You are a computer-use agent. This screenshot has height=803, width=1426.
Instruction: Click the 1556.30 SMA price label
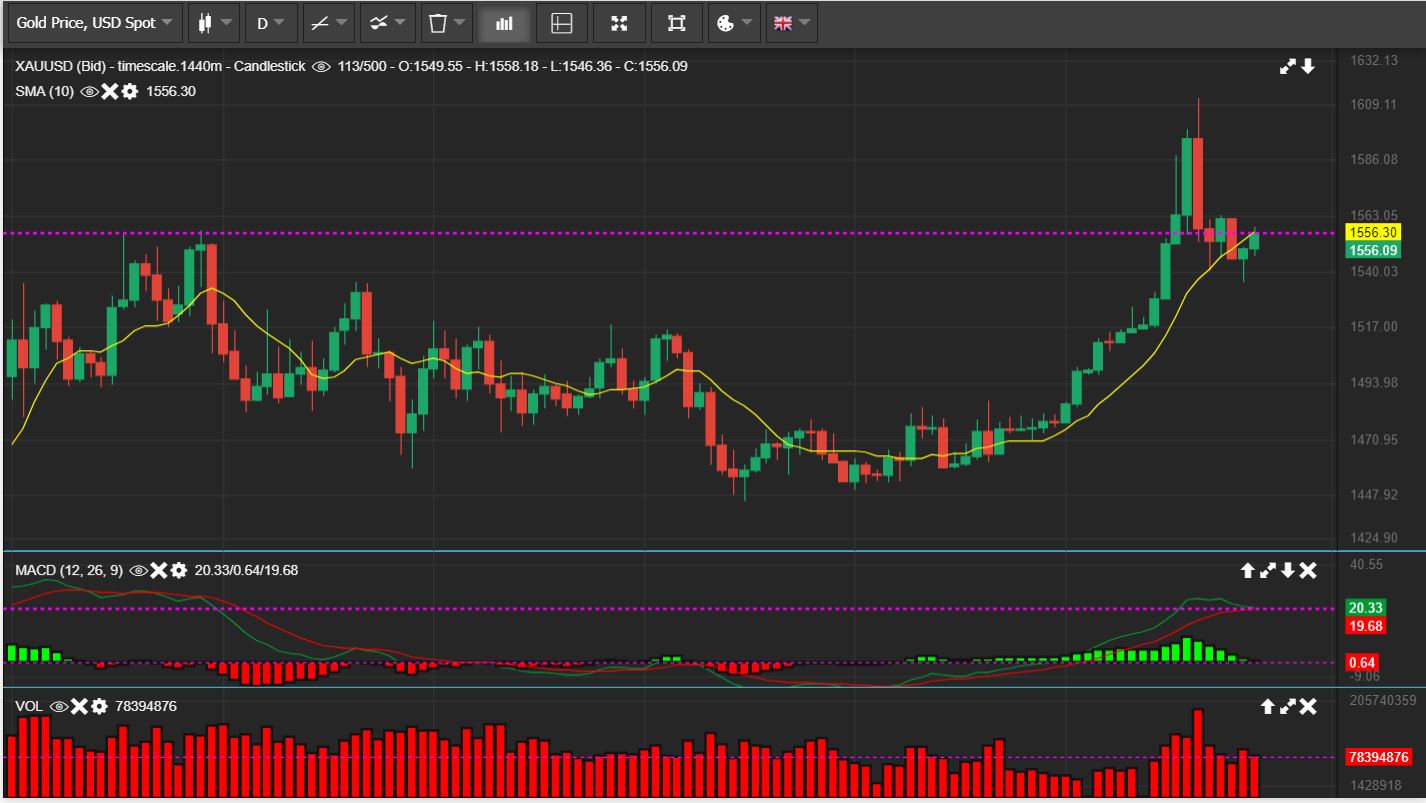click(x=1373, y=232)
